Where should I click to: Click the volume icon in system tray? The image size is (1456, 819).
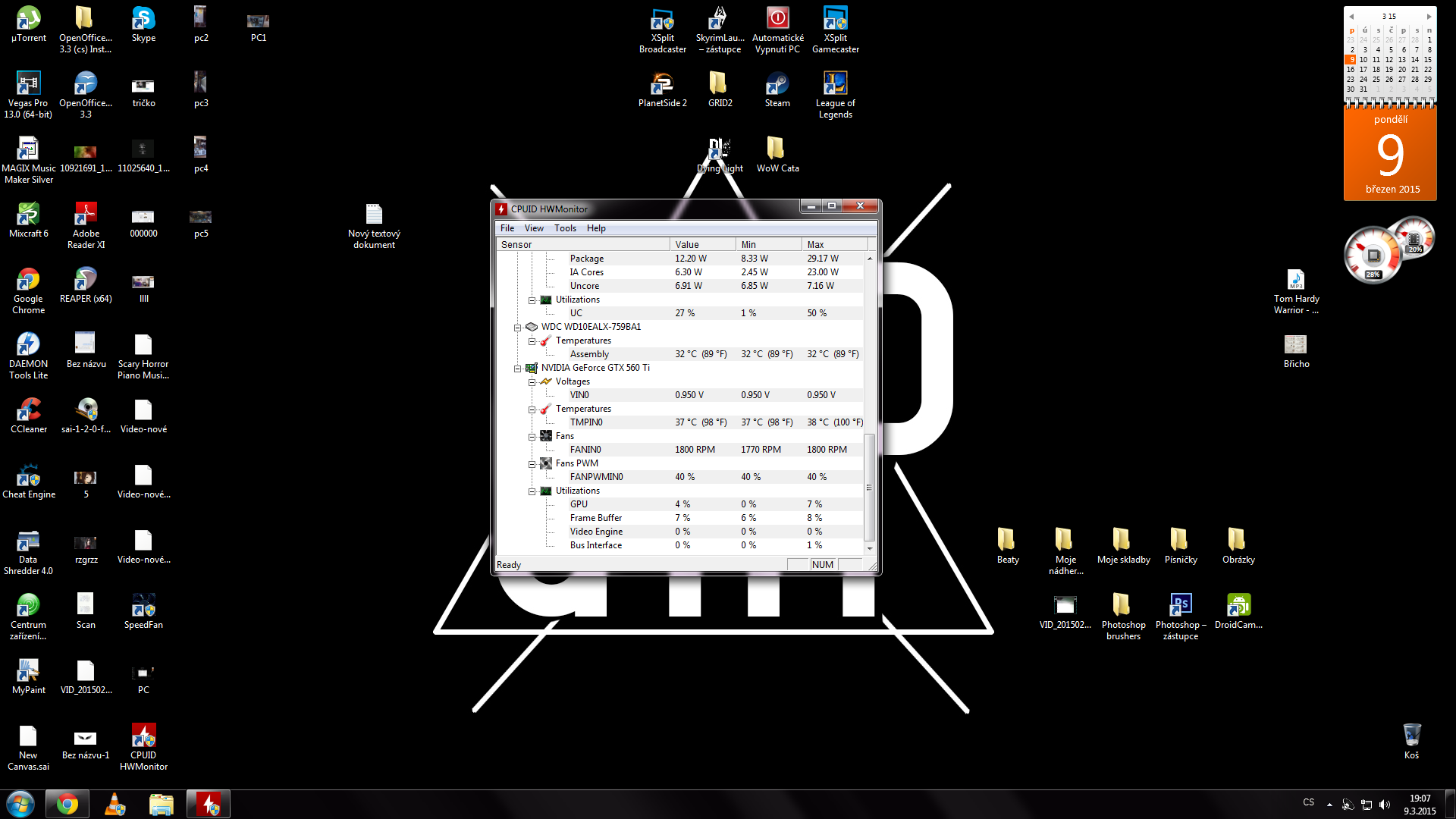pos(1385,805)
